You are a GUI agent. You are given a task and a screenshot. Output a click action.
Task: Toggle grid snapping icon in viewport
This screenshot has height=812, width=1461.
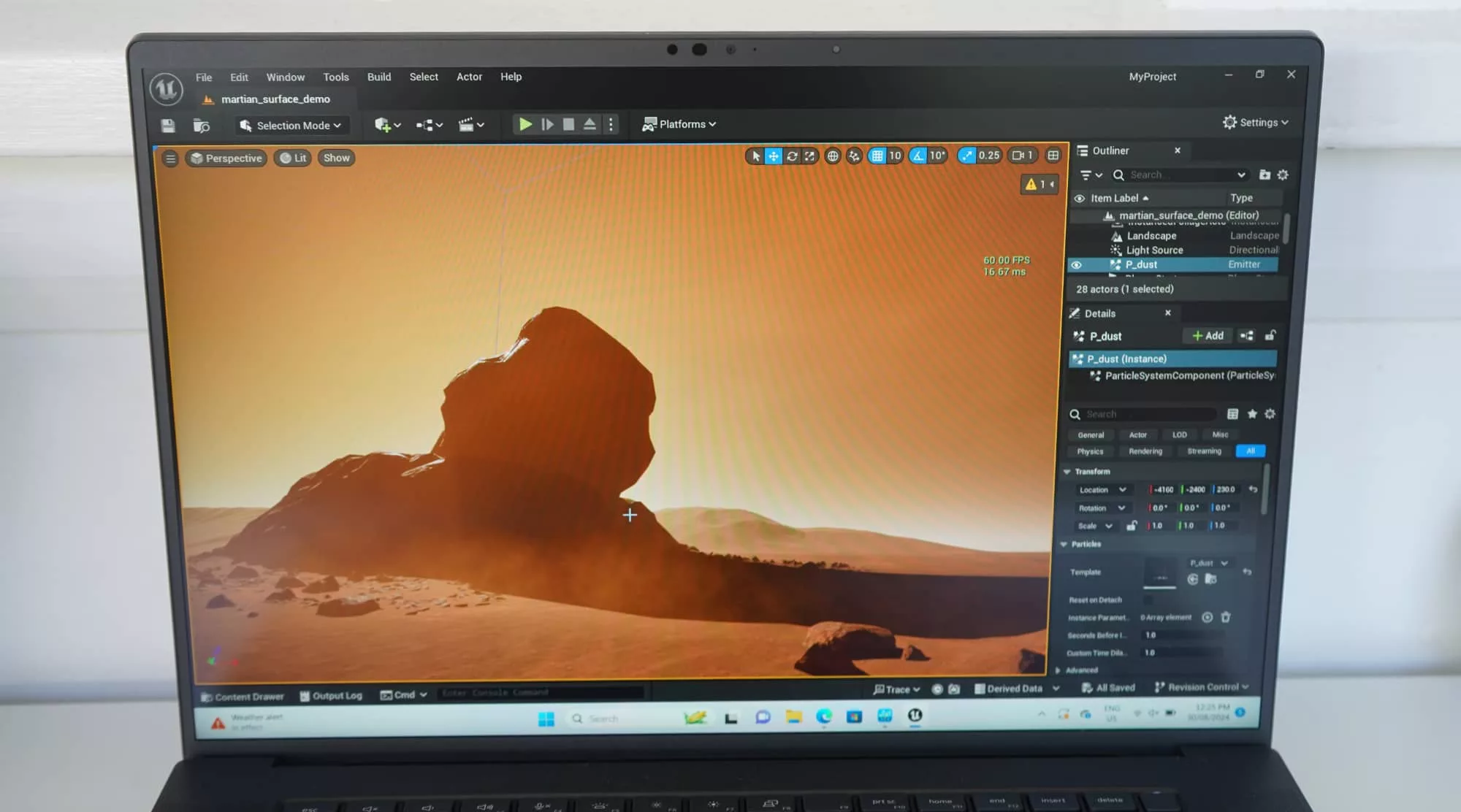pos(877,156)
